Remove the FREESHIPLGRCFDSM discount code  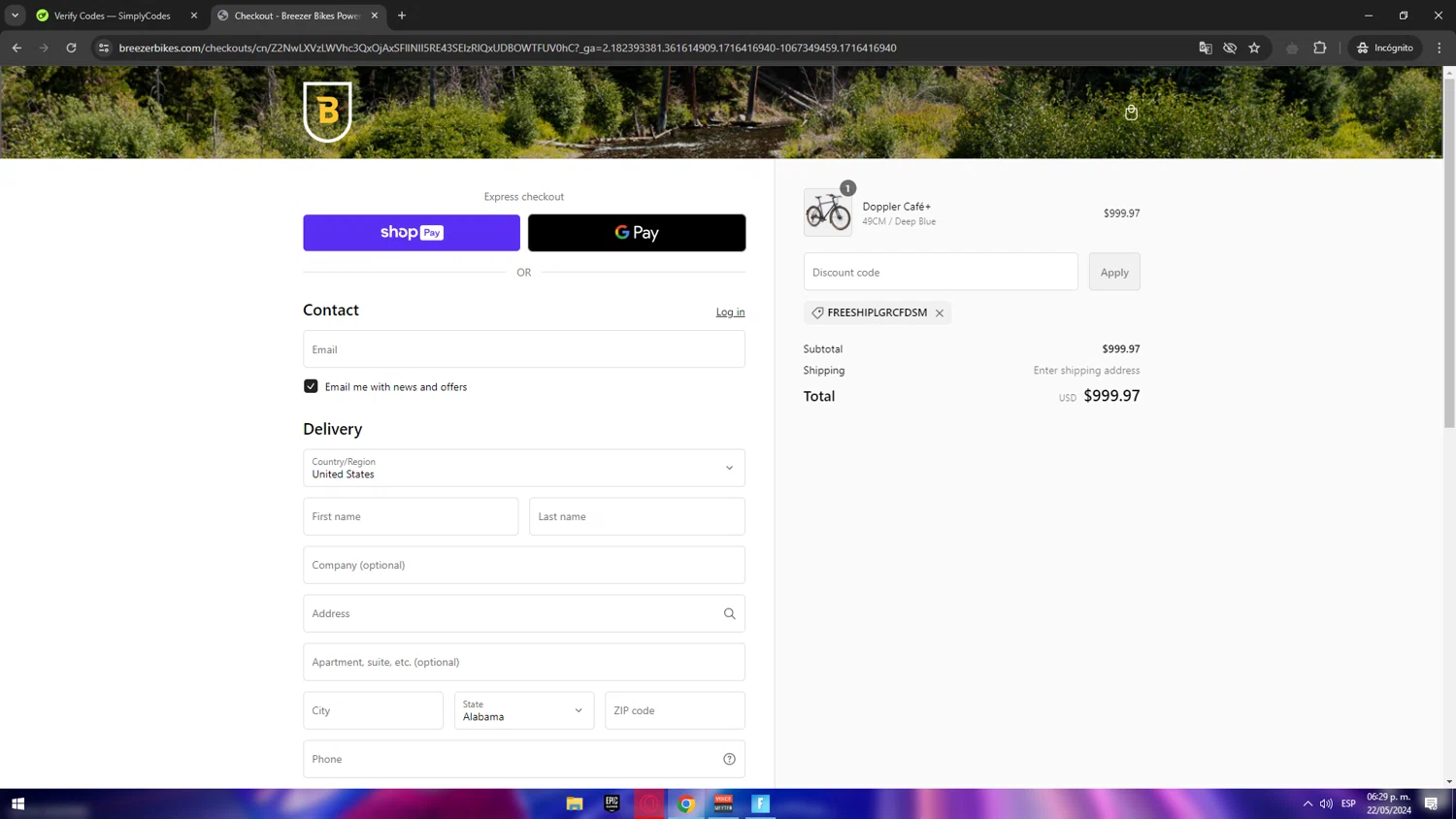940,312
